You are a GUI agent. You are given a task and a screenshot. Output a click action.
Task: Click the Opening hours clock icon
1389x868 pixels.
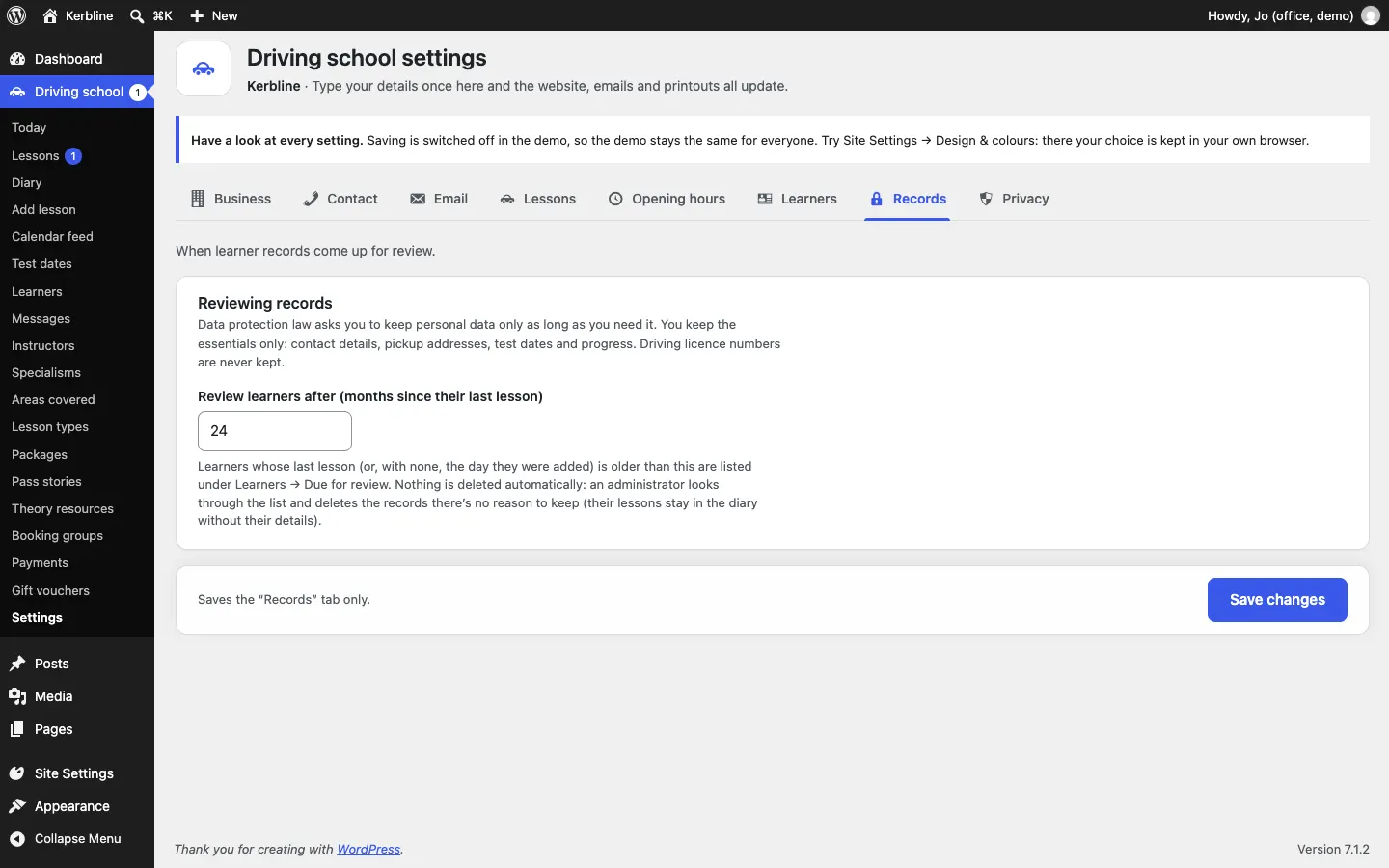(615, 199)
